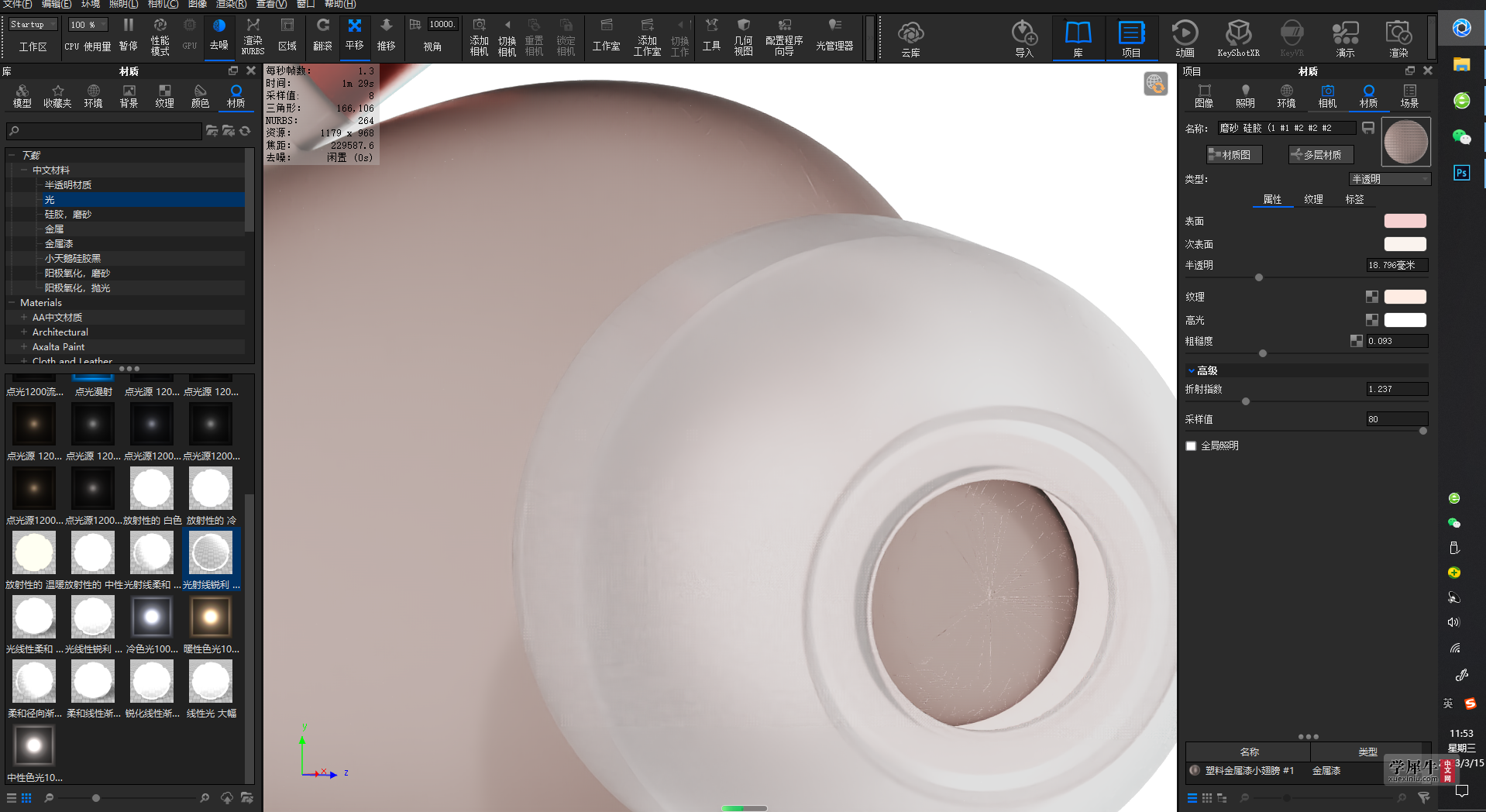The image size is (1486, 812).
Task: Click the 添加工作室 add studio icon
Action: [x=647, y=36]
